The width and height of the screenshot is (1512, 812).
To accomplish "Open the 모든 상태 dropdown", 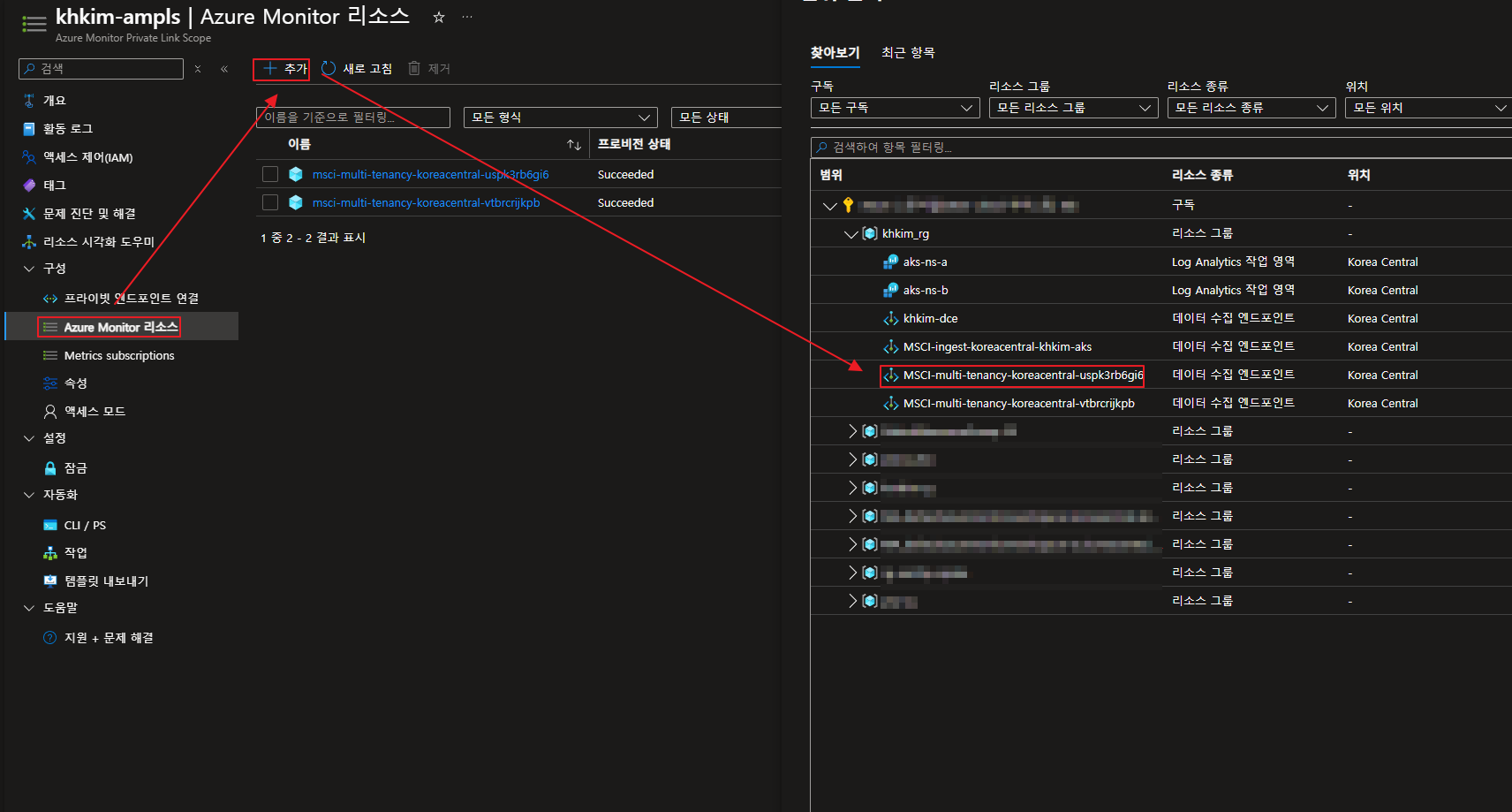I will (x=726, y=118).
